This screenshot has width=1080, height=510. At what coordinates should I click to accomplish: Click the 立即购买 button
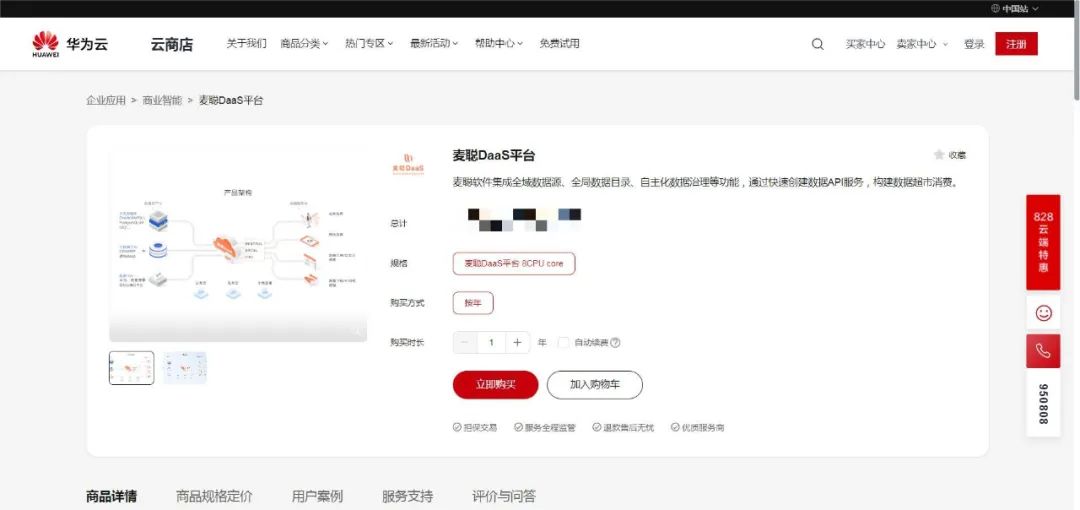point(495,385)
